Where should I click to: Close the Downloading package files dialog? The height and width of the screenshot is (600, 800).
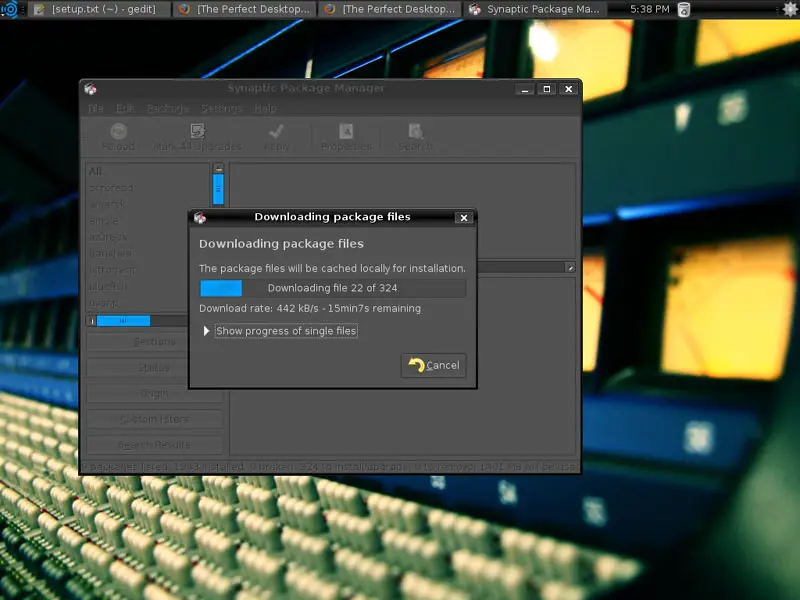pos(464,218)
